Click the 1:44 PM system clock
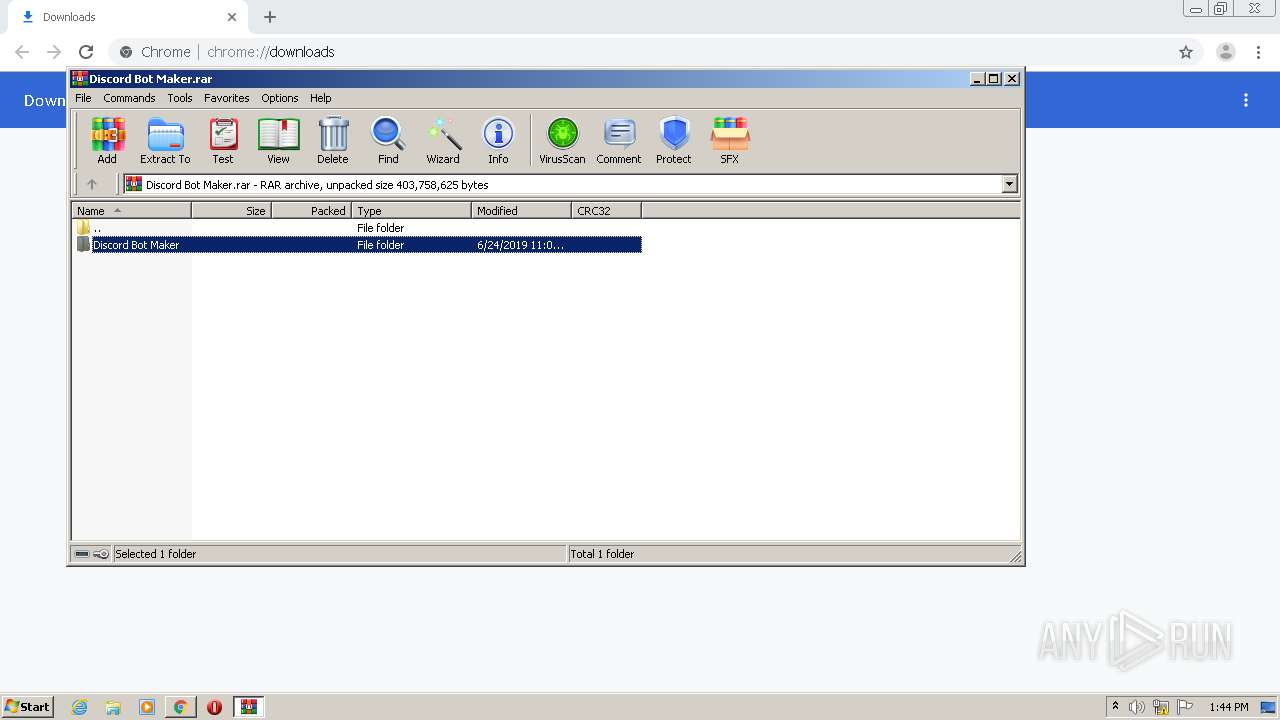 click(1229, 707)
